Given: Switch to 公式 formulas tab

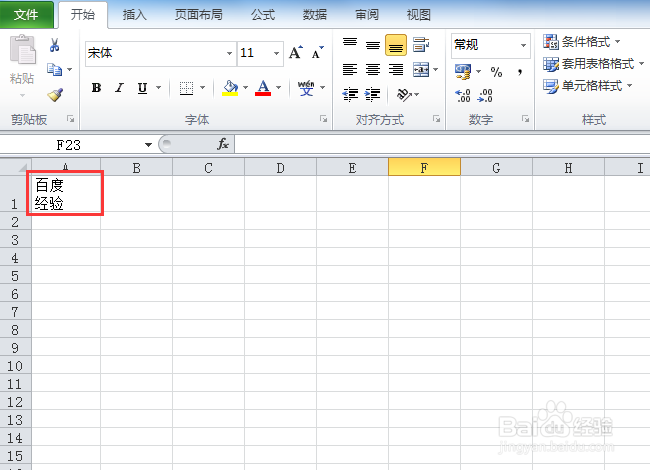Looking at the screenshot, I should click(x=263, y=15).
